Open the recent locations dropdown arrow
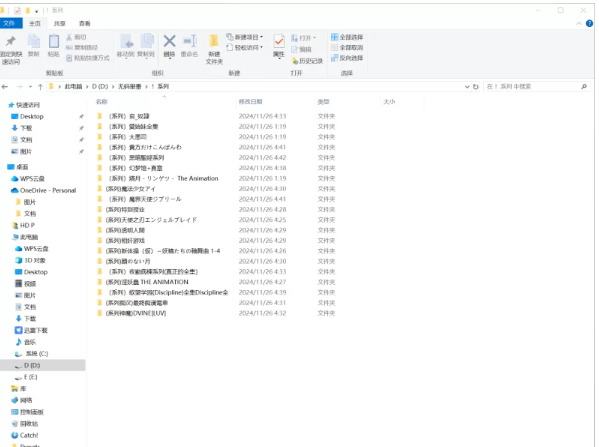This screenshot has height=447, width=599. pyautogui.click(x=30, y=87)
